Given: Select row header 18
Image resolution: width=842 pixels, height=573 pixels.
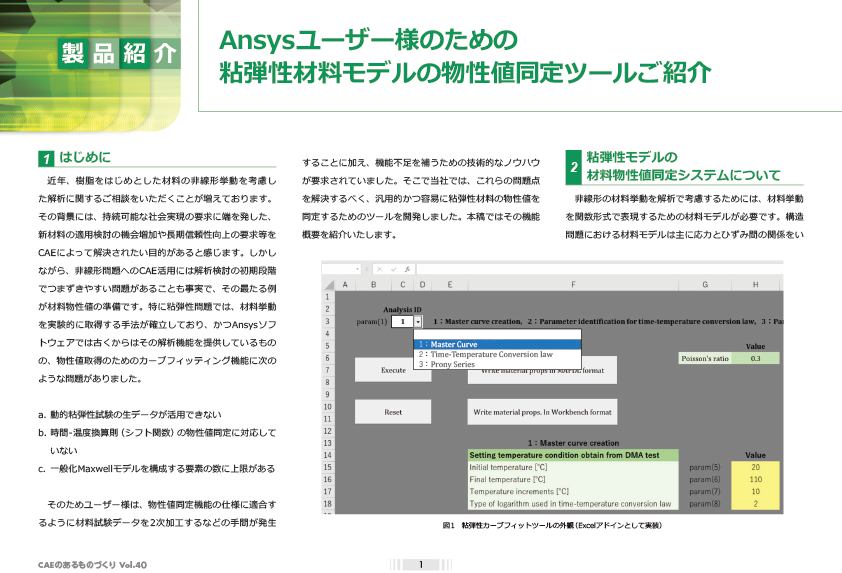Looking at the screenshot, I should point(328,504).
